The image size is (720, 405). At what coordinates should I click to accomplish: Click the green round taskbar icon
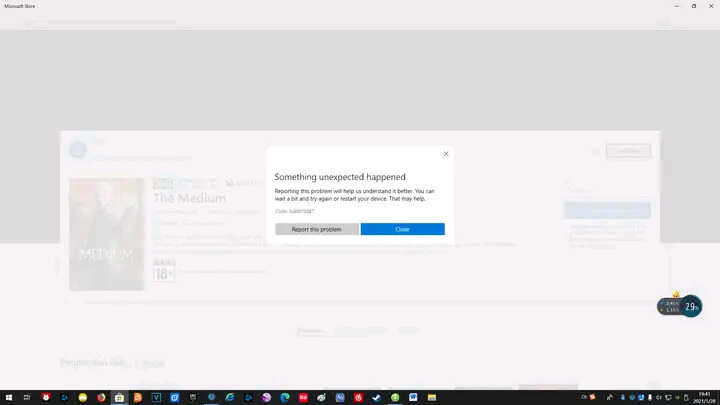pos(395,397)
